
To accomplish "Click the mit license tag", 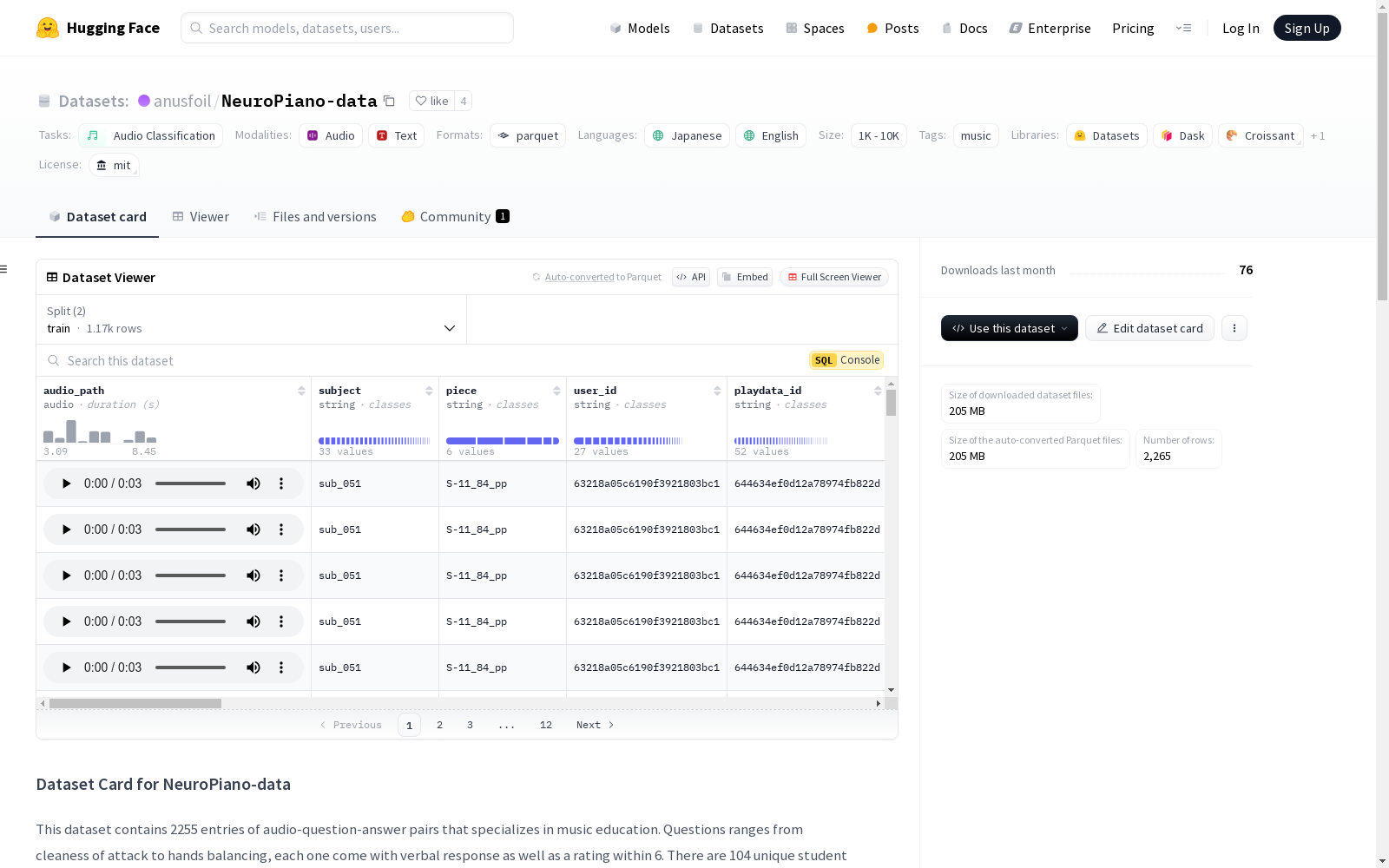I will click(114, 165).
